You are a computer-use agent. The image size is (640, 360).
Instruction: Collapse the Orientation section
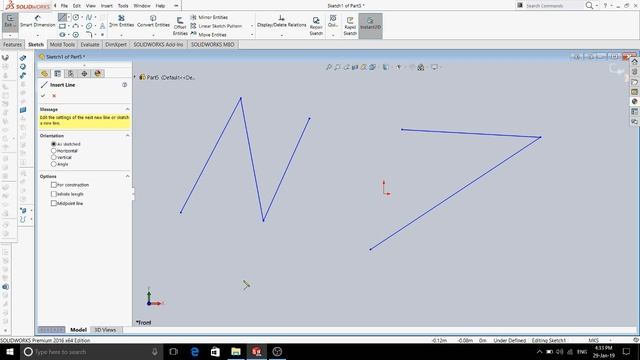(127, 135)
